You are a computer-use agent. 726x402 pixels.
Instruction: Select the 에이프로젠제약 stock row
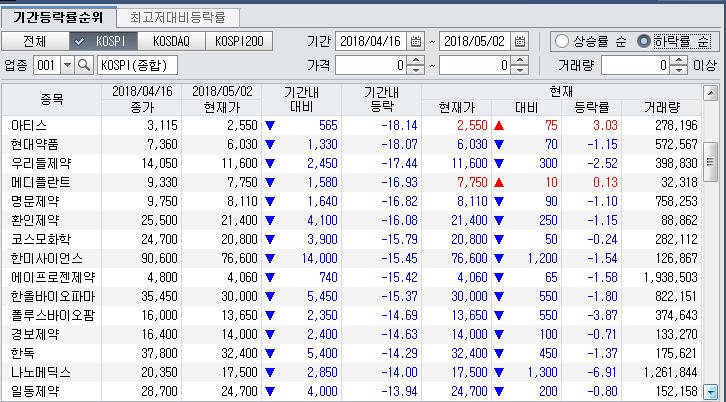coord(352,277)
